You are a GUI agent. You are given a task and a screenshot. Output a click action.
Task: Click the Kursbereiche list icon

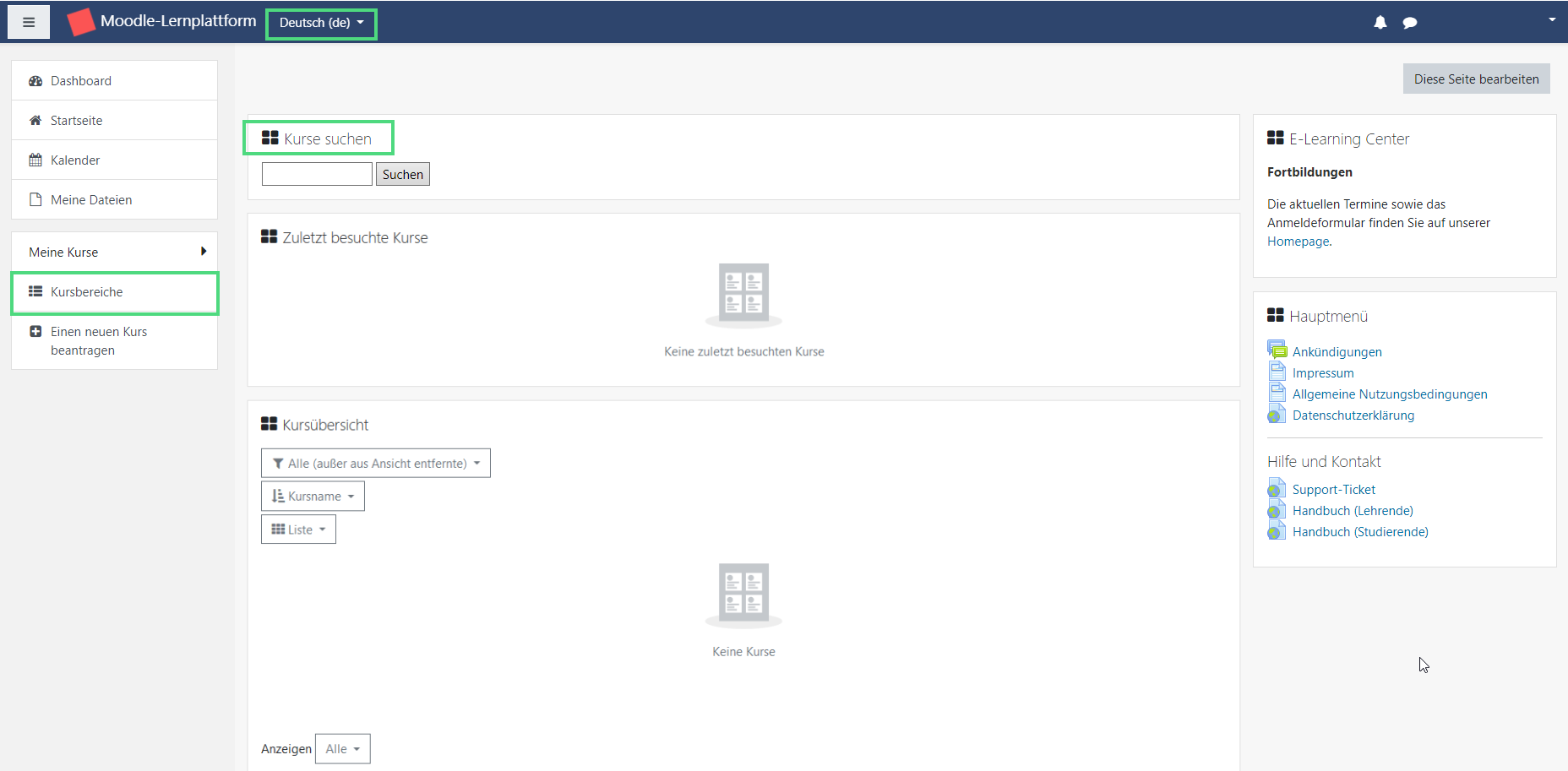35,291
